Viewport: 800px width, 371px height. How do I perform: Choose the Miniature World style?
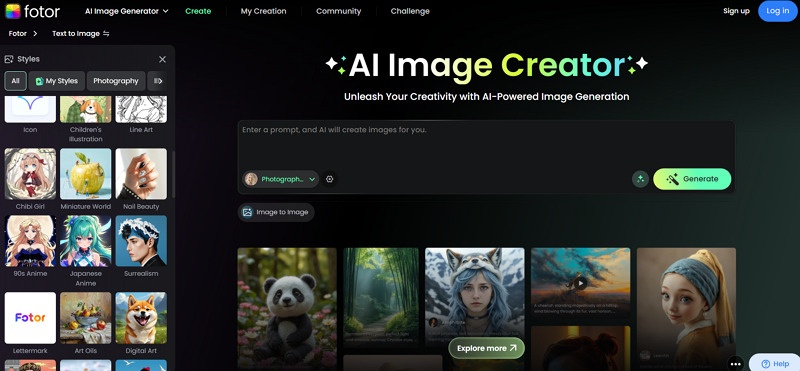point(86,174)
